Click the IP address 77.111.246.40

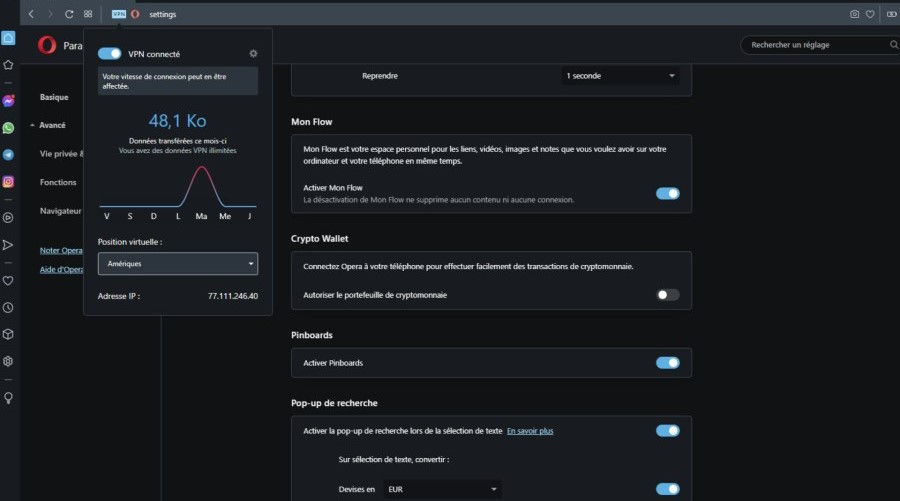click(x=232, y=296)
